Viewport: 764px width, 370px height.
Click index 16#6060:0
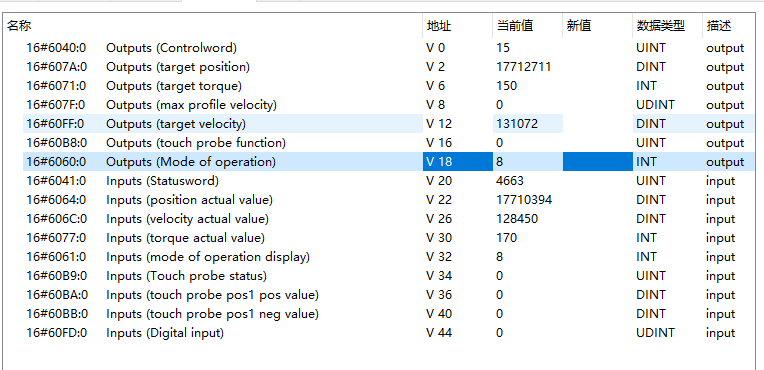[57, 162]
